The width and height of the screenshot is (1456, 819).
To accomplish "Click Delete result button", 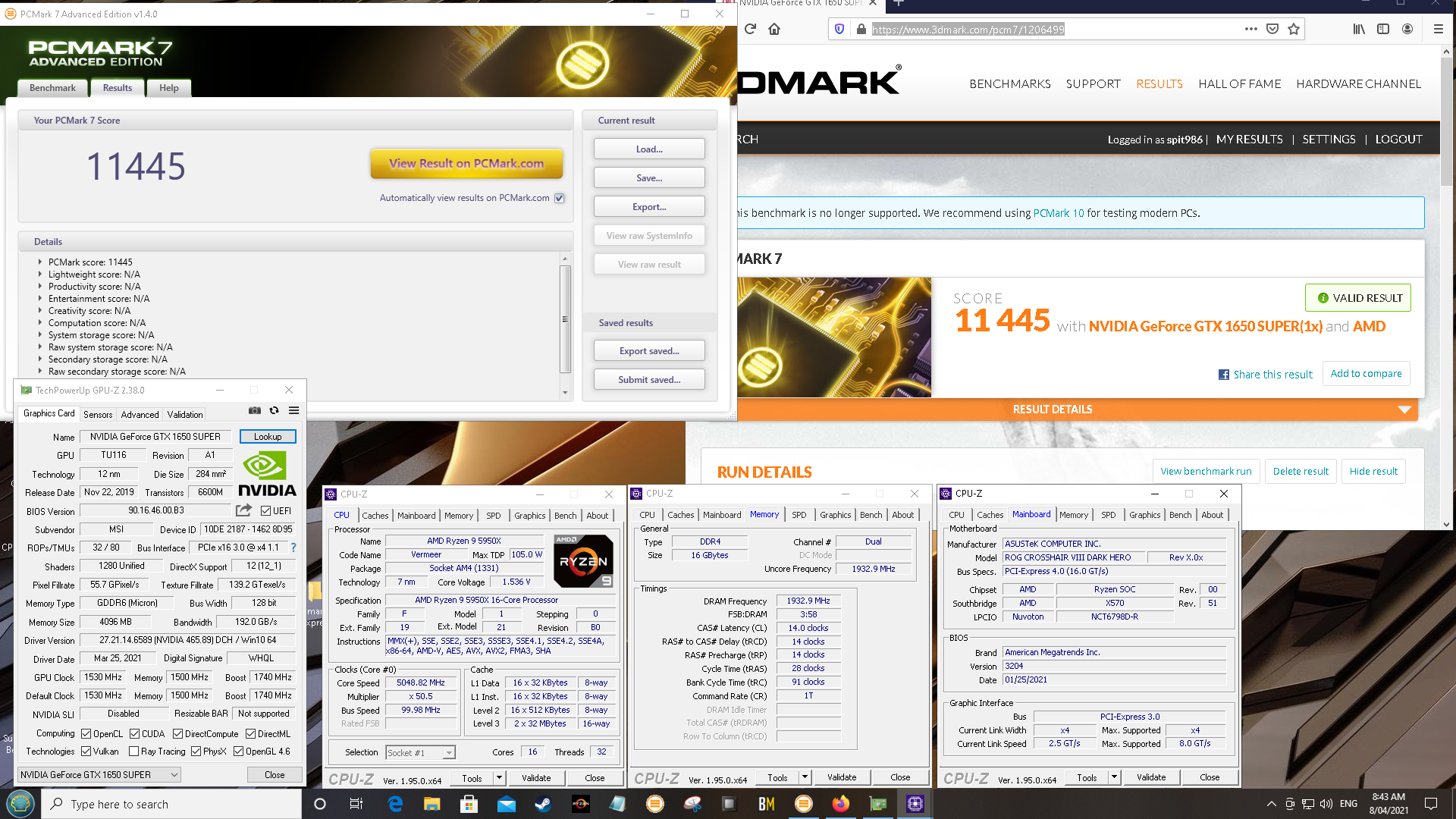I will [x=1300, y=471].
